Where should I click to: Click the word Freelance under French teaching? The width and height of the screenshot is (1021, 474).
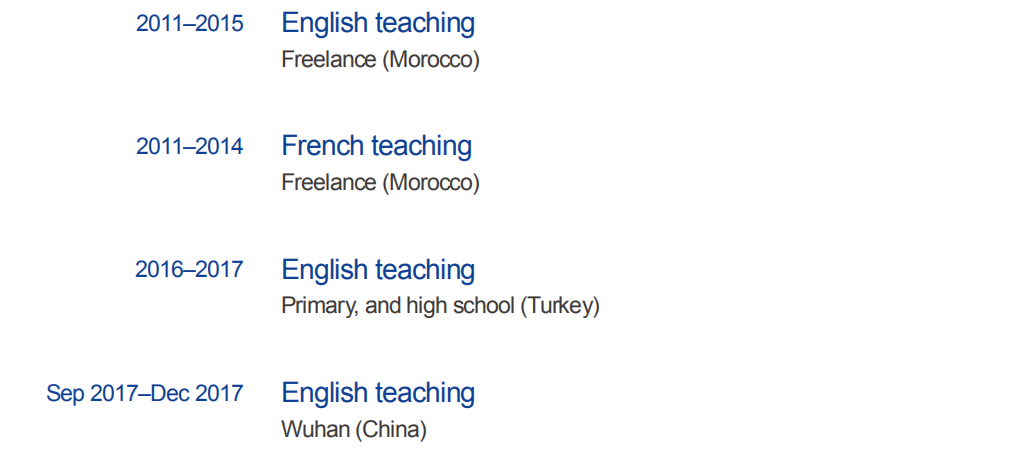[x=329, y=183]
